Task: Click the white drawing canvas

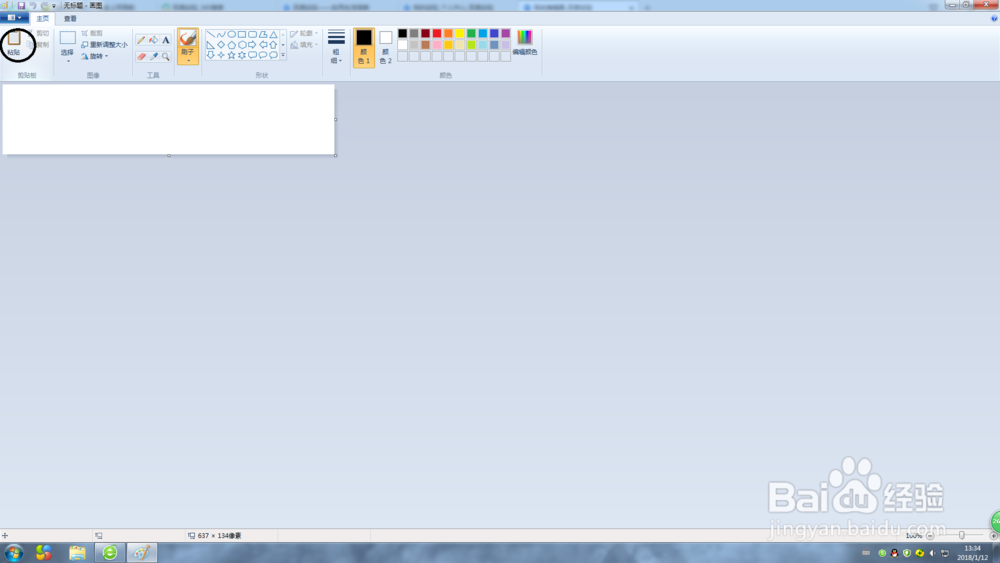Action: click(x=168, y=119)
